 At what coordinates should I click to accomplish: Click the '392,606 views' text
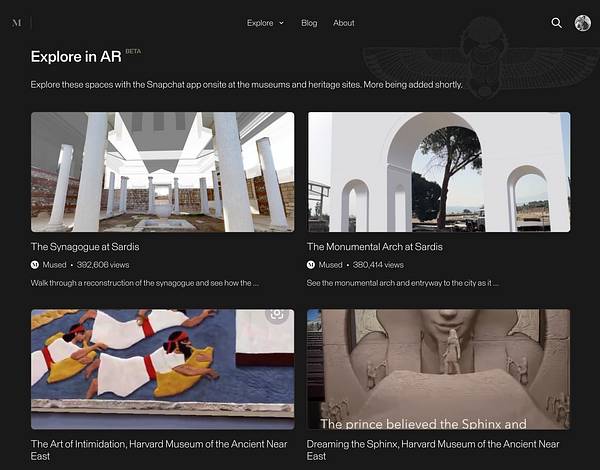point(103,265)
